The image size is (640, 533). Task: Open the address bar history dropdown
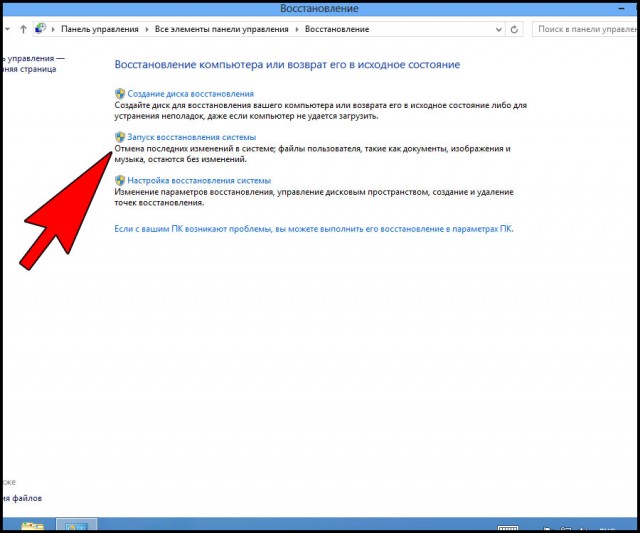coord(498,29)
